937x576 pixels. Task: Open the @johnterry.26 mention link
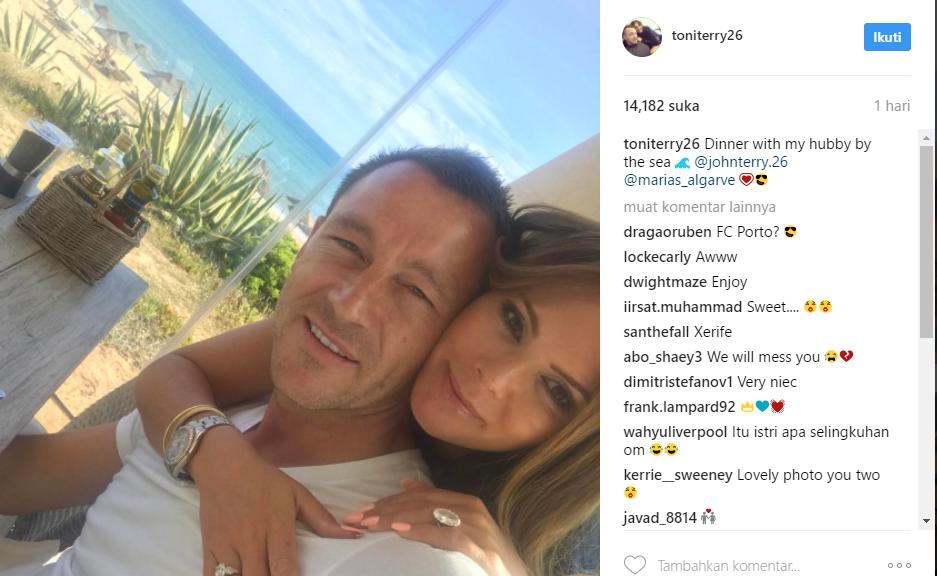[x=740, y=162]
